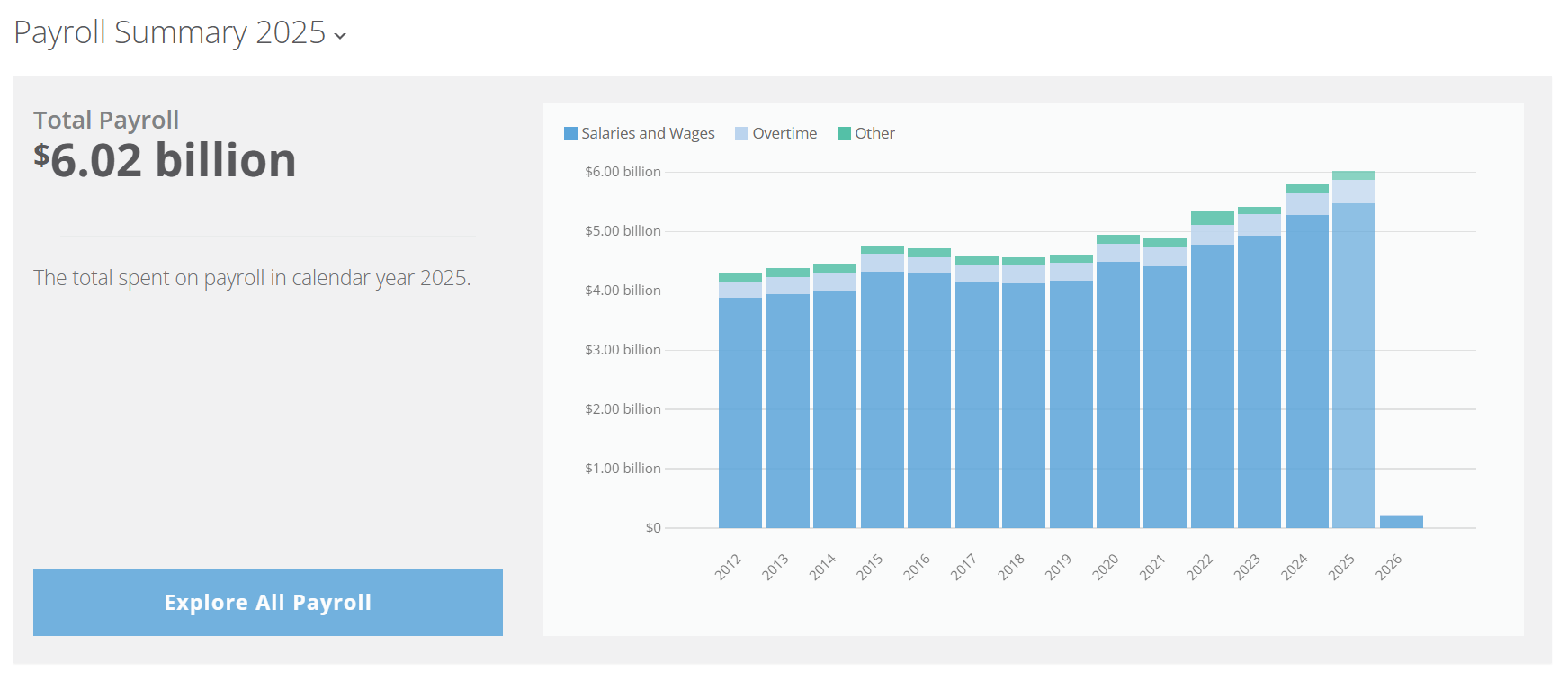Click the Explore All Payroll button
Screen dimensions: 1568x681
267,602
